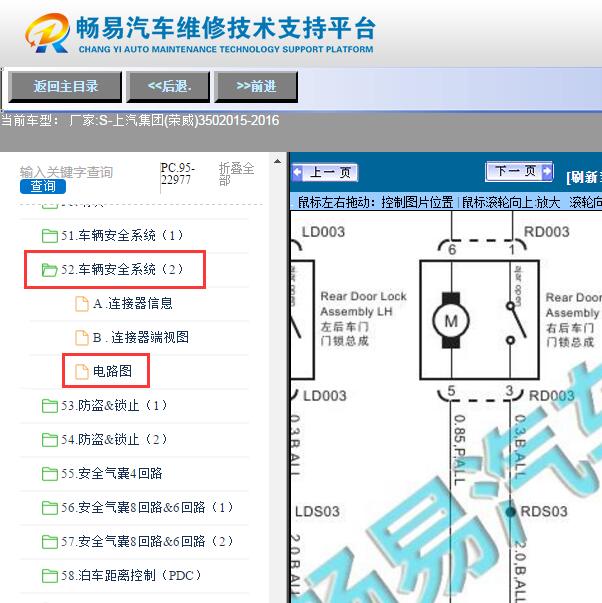
Task: Click folder icon of 55.安全气囊4回路
Action: pyautogui.click(x=50, y=474)
